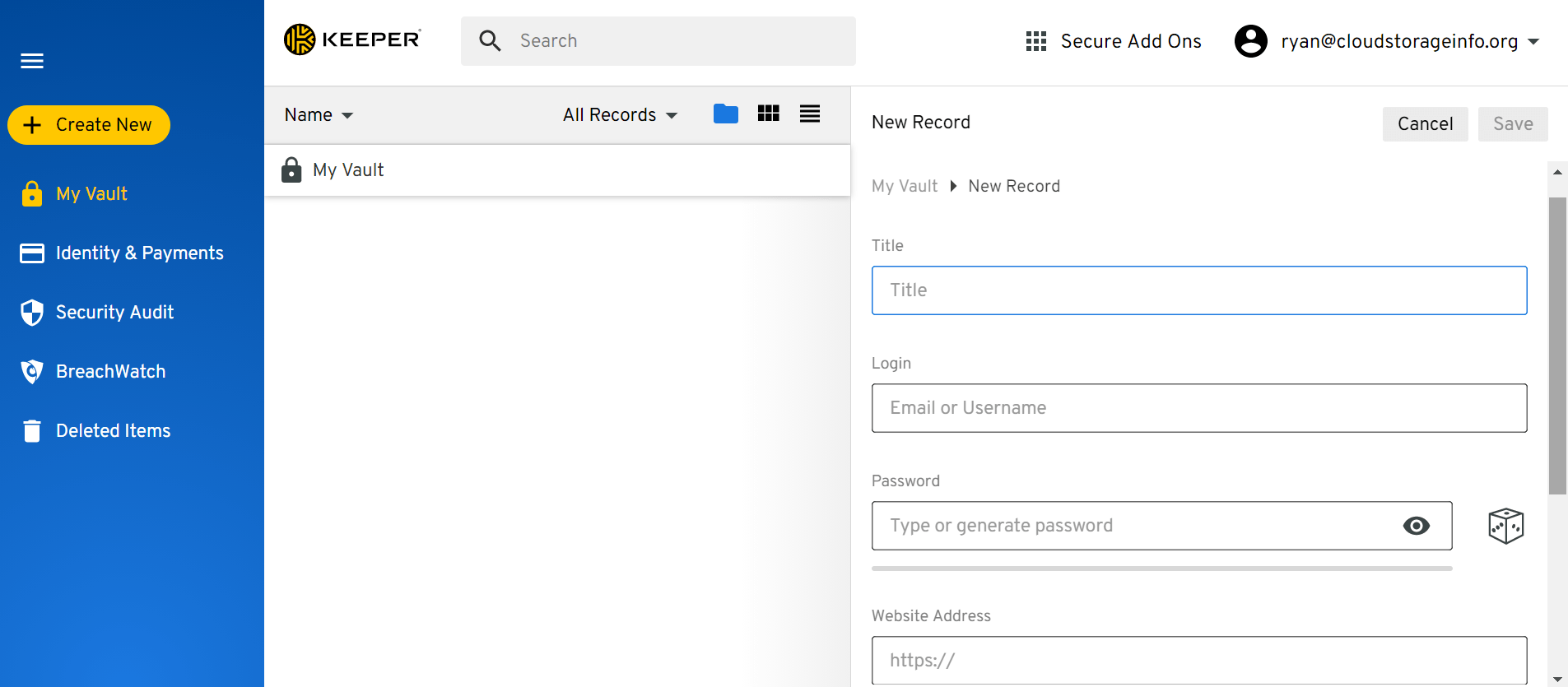Click the Security Audit shield icon
Viewport: 1568px width, 687px height.
coord(32,312)
